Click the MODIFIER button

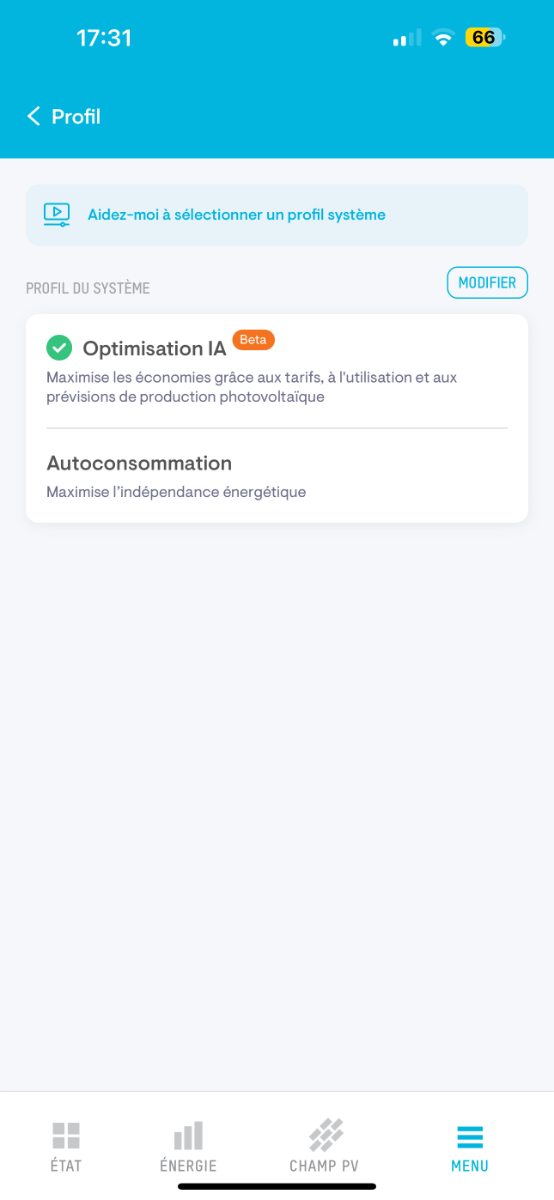click(x=487, y=283)
